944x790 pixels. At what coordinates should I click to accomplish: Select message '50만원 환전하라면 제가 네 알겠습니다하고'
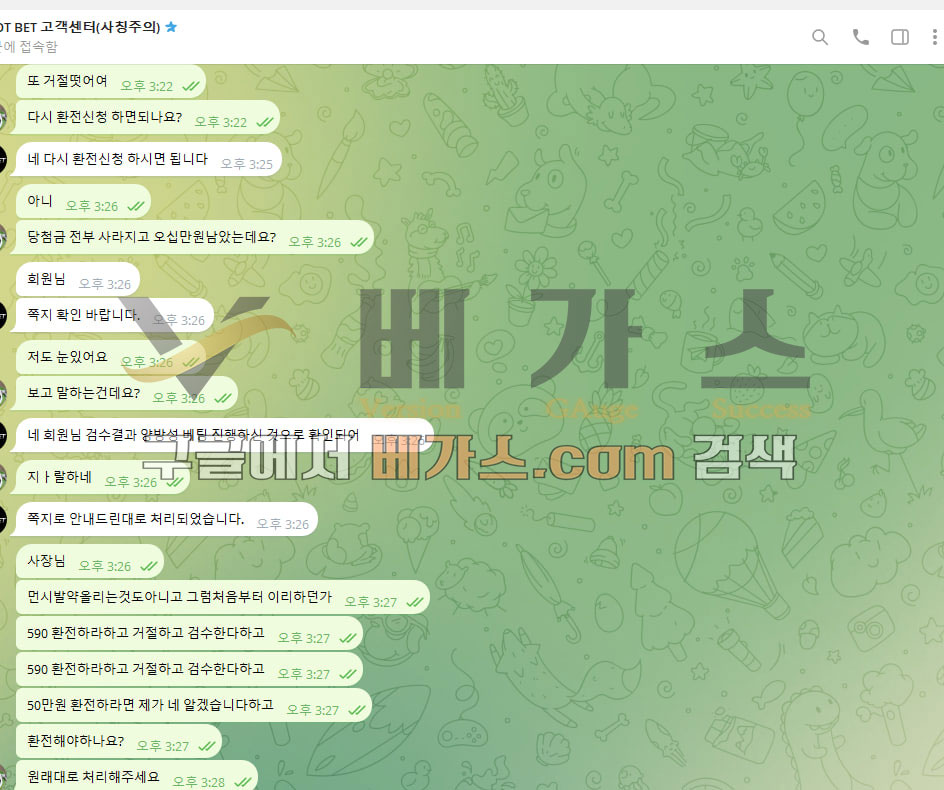click(x=193, y=706)
